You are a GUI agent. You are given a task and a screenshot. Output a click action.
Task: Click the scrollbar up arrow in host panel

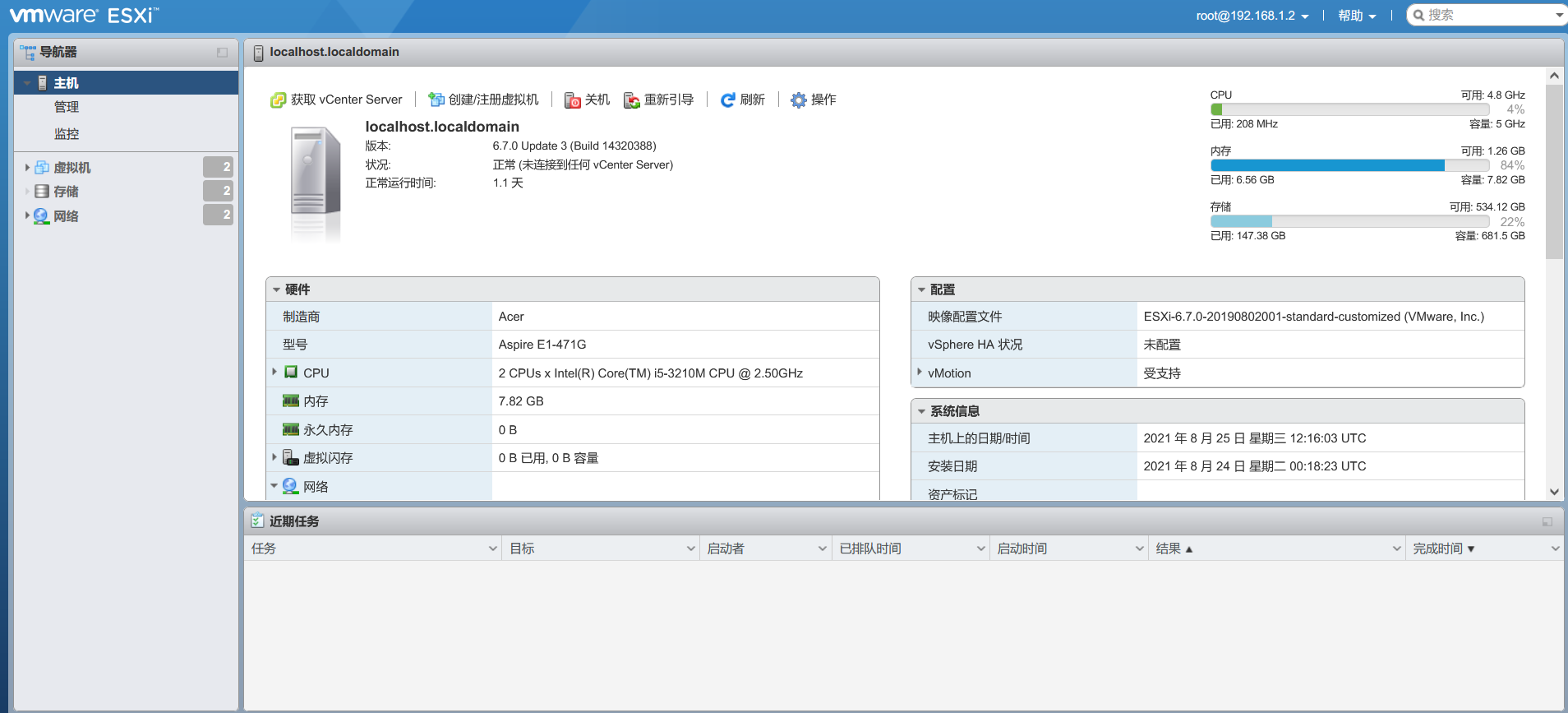click(x=1554, y=76)
